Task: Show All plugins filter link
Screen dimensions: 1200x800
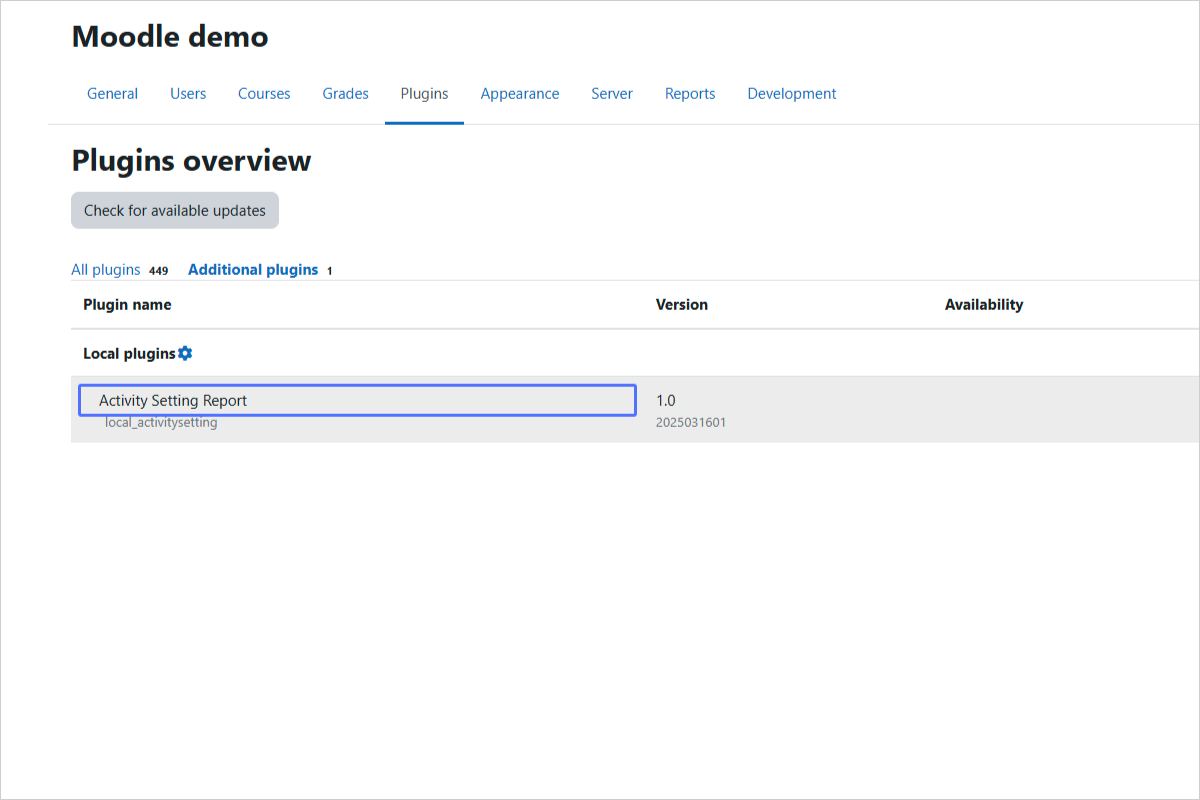Action: pyautogui.click(x=106, y=270)
